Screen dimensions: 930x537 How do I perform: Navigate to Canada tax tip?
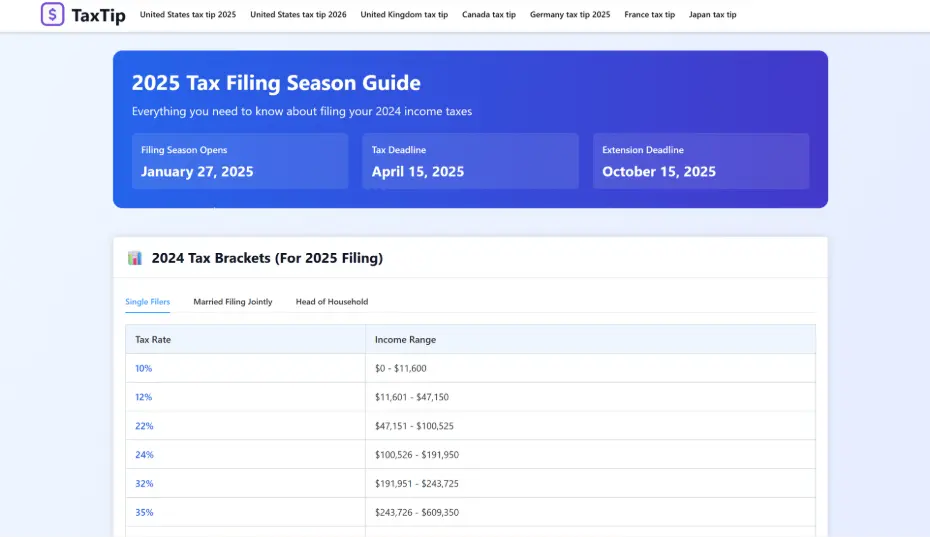(x=489, y=15)
